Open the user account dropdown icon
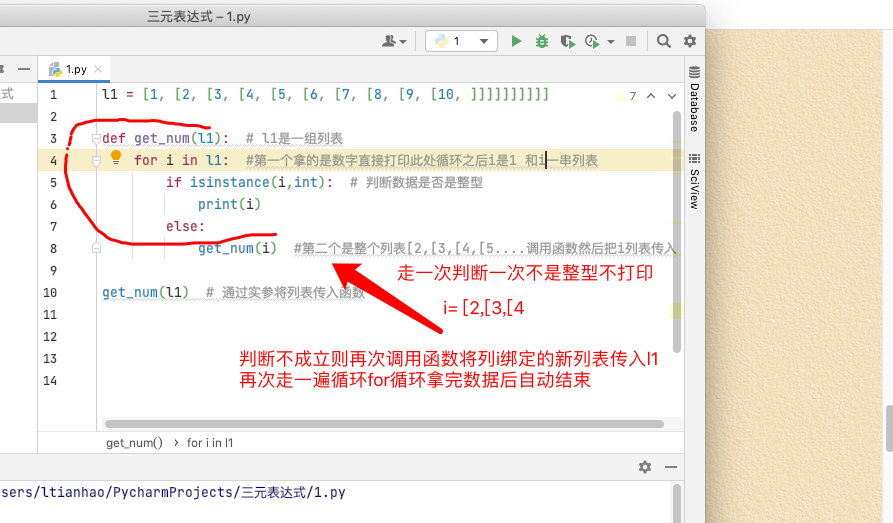 click(x=394, y=41)
